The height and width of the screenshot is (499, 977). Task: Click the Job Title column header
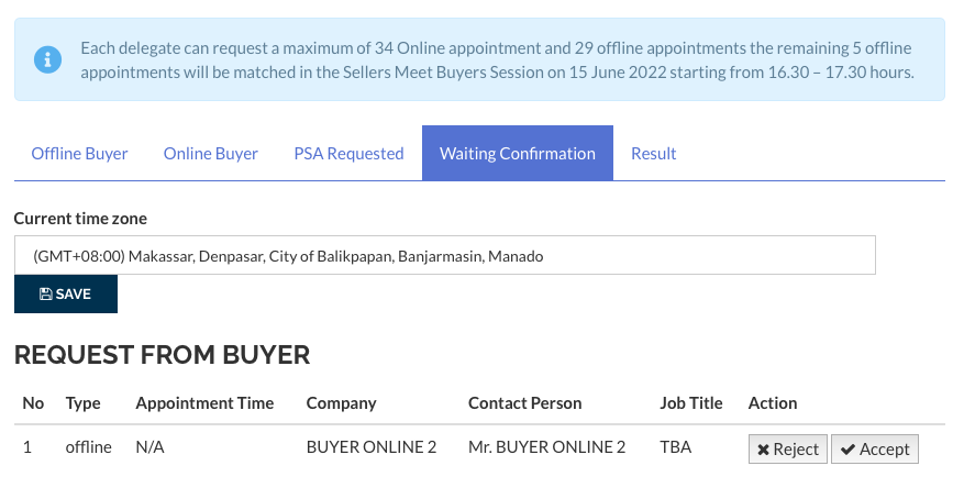tap(691, 404)
